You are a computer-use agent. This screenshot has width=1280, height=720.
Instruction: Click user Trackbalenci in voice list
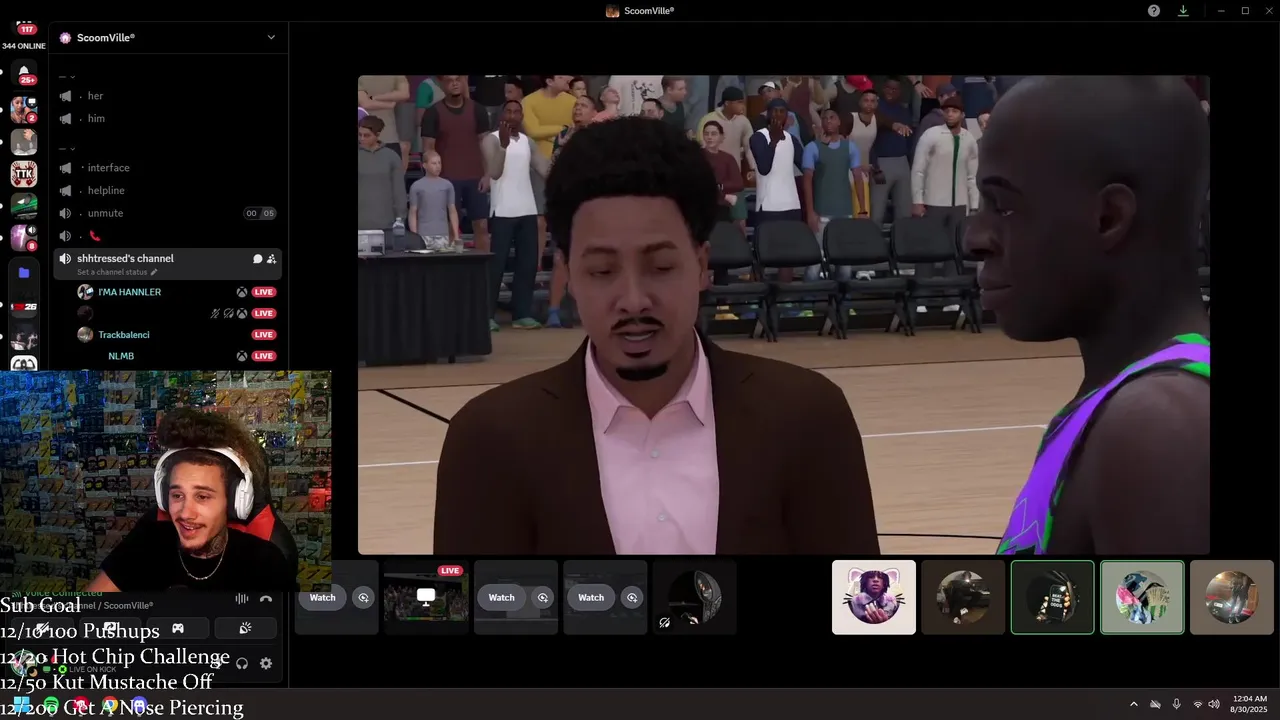pos(123,335)
